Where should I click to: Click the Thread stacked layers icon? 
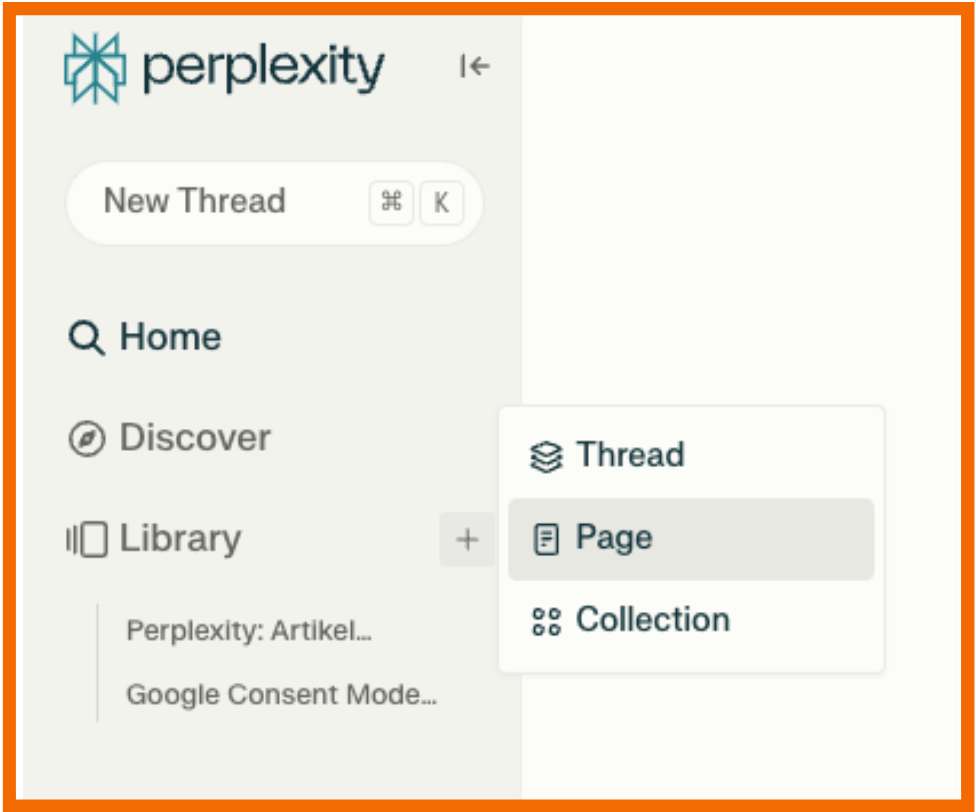pos(545,457)
